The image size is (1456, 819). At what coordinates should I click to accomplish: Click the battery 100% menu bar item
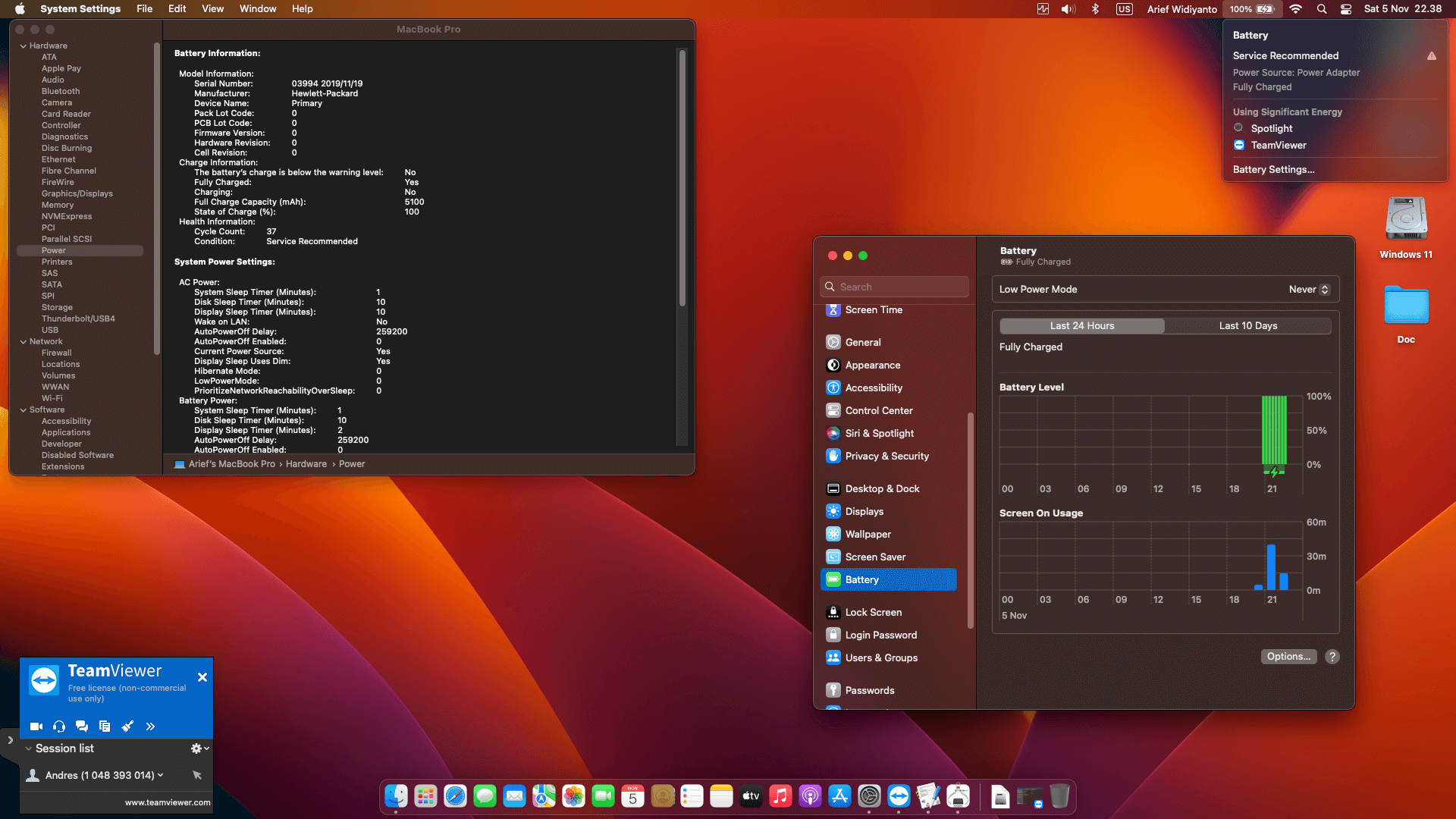(x=1252, y=9)
